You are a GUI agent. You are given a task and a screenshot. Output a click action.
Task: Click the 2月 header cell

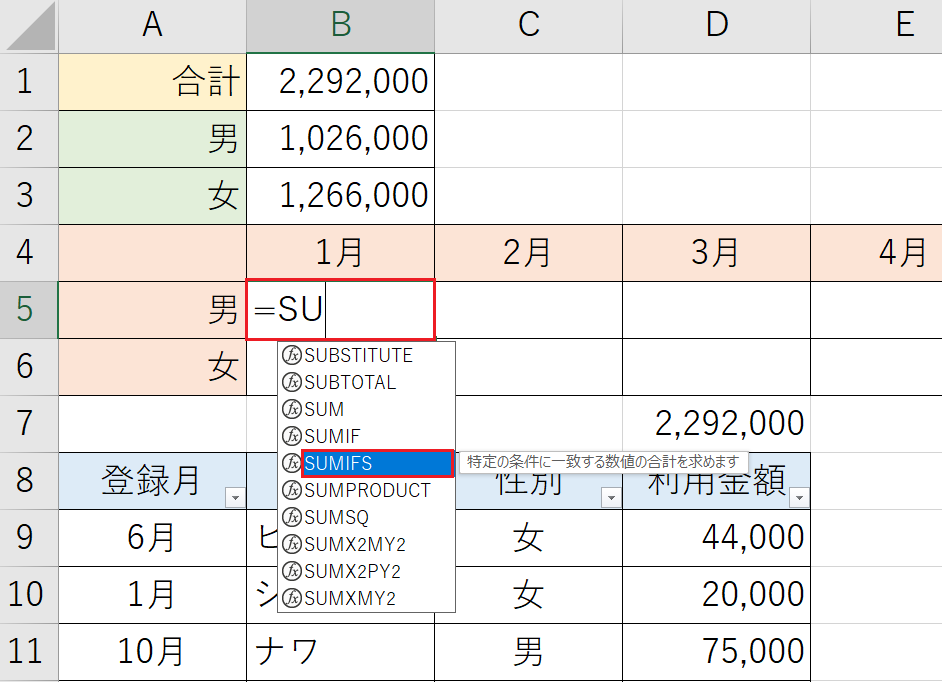pyautogui.click(x=529, y=253)
